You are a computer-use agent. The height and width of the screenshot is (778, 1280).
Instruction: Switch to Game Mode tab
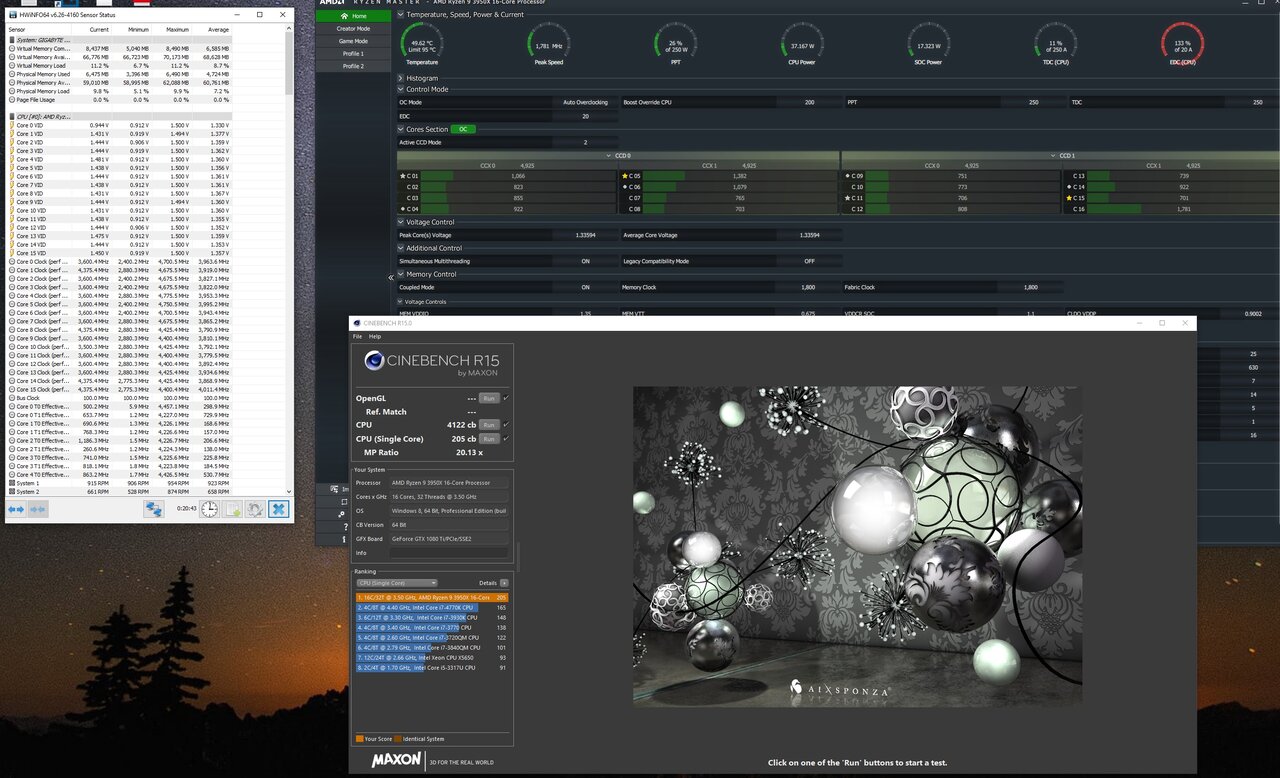coord(353,41)
